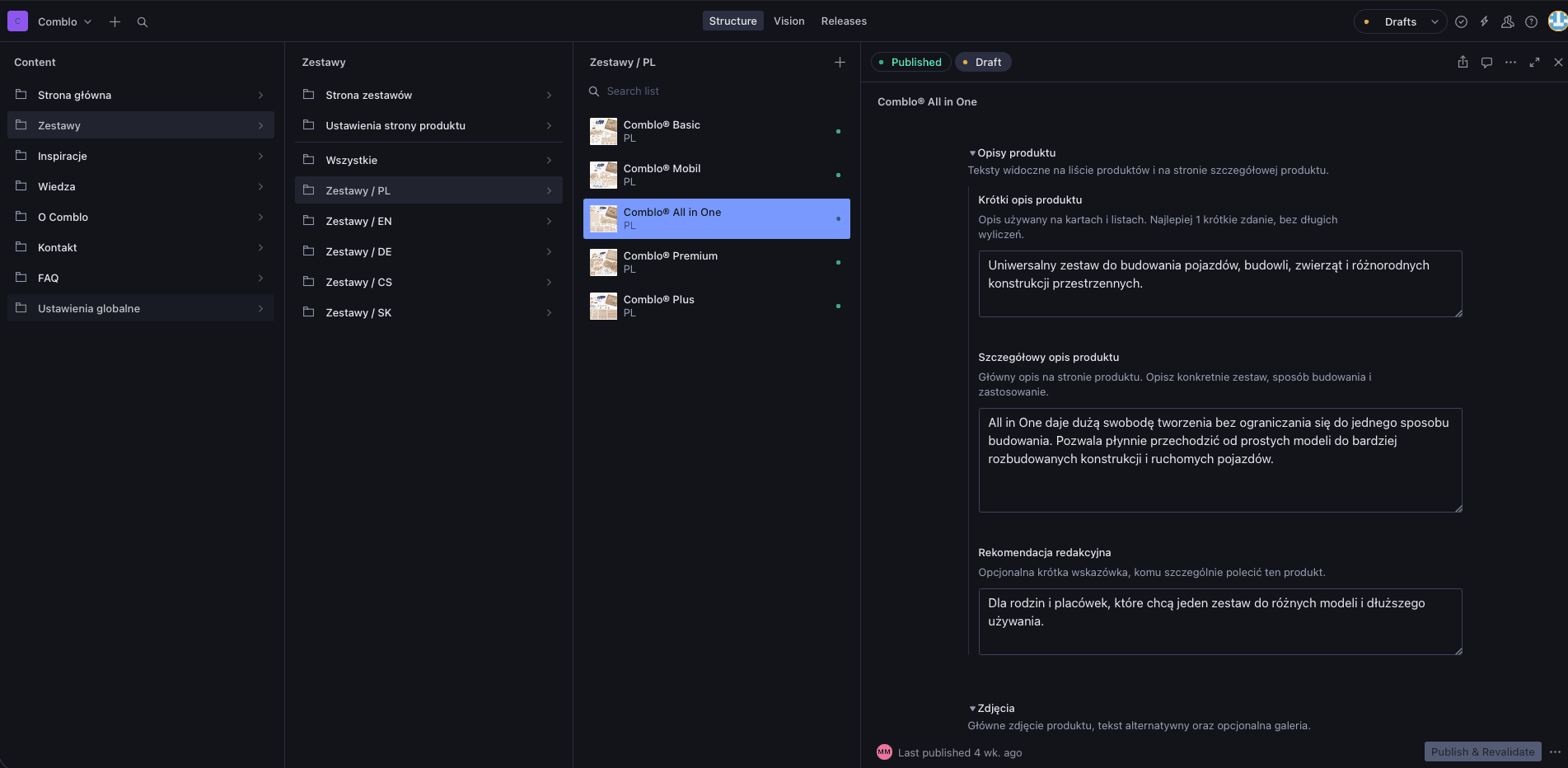Open comments icon in document header

(x=1486, y=62)
